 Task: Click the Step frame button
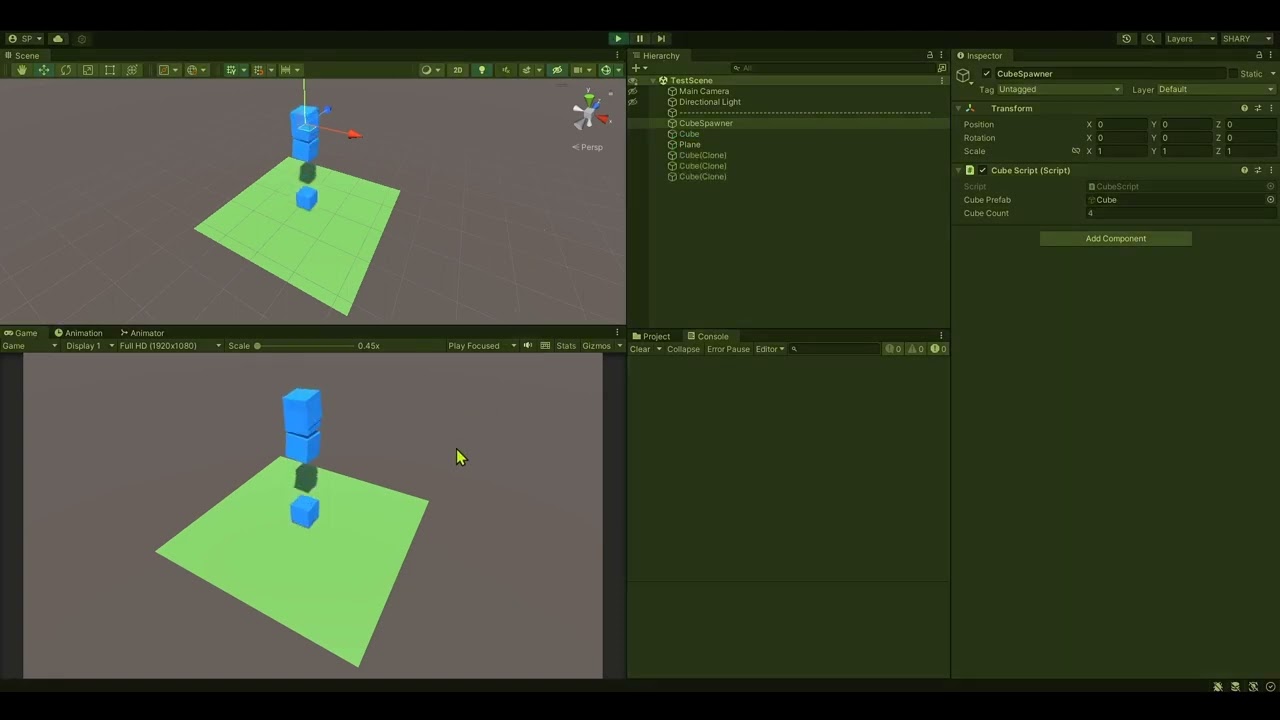click(x=661, y=39)
